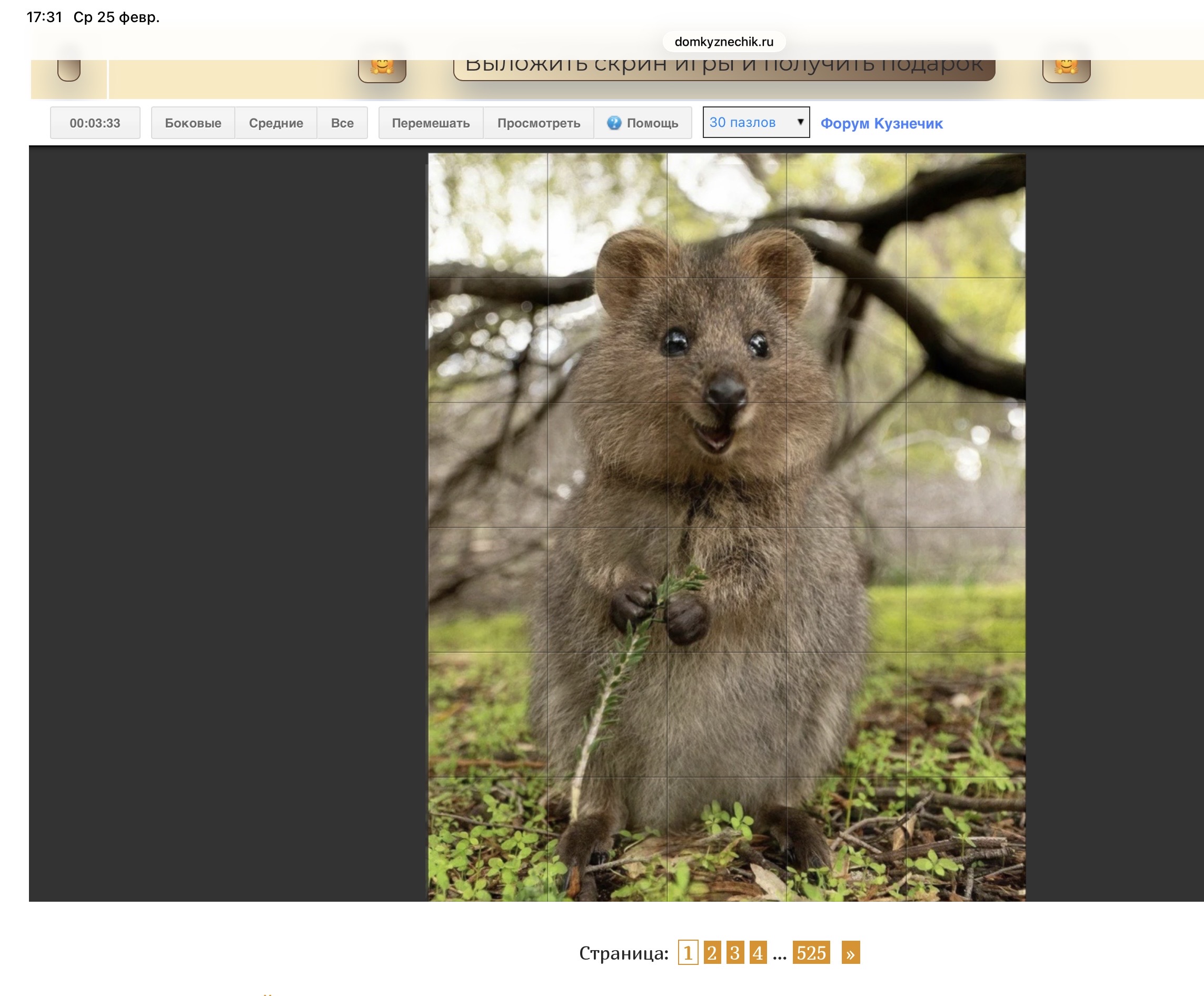The height and width of the screenshot is (996, 1204).
Task: Show only Средние middle pieces
Action: pyautogui.click(x=276, y=123)
